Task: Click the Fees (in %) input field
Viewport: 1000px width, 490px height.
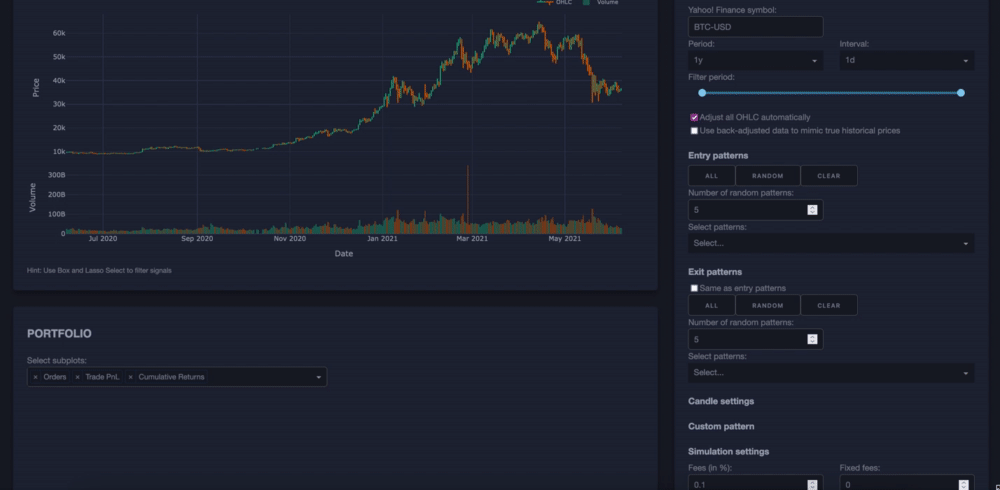Action: pyautogui.click(x=755, y=484)
